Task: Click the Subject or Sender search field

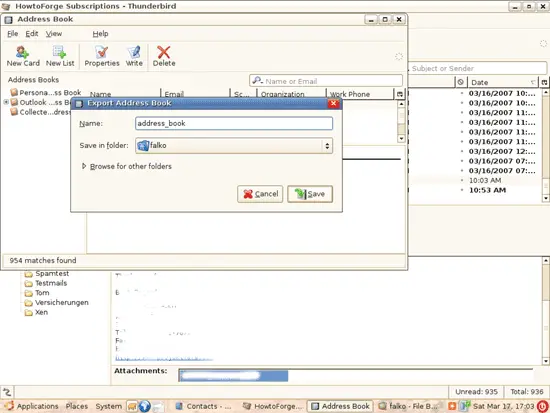Action: point(478,68)
